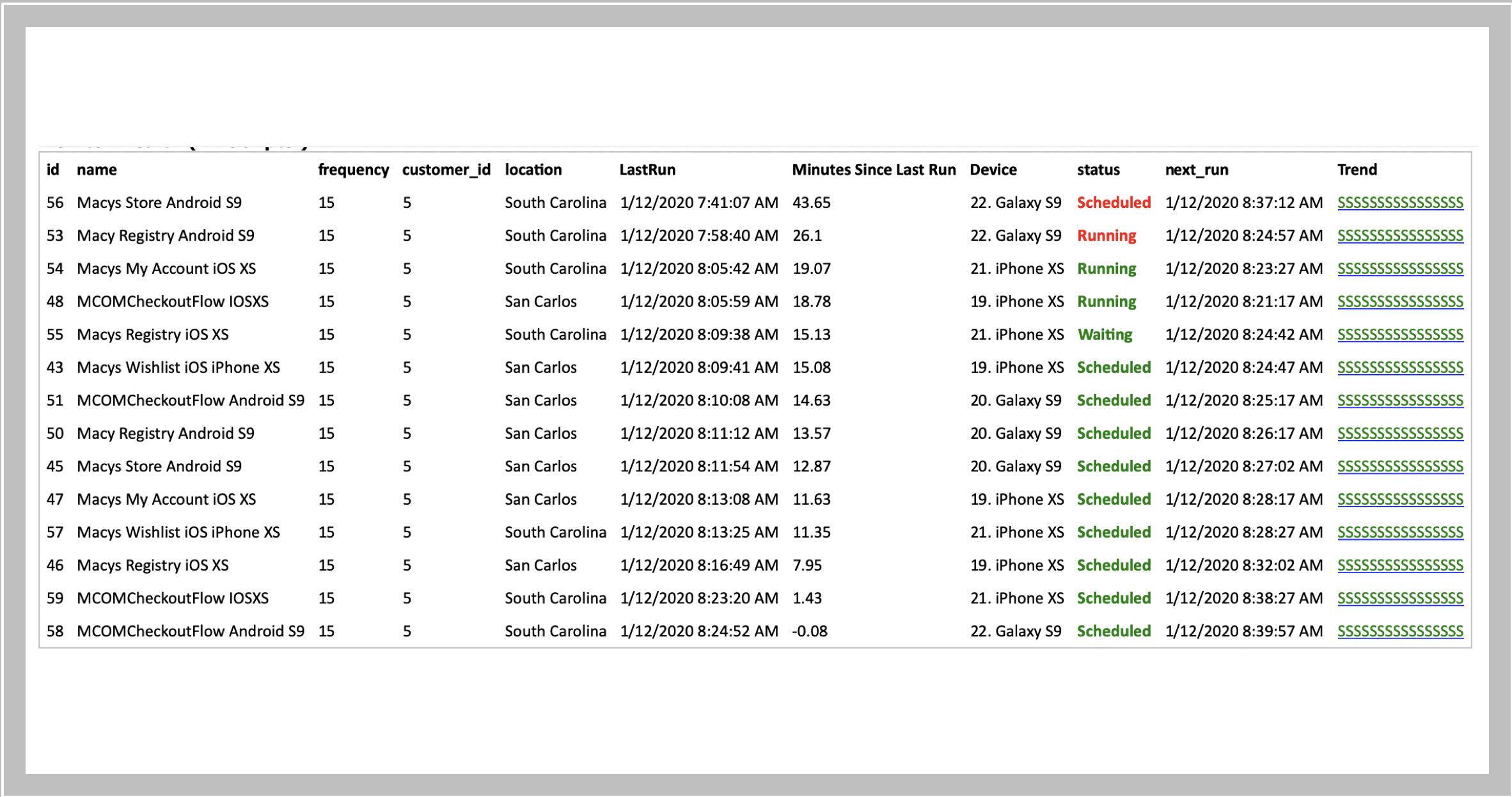Click minutes value 1.43
The width and height of the screenshot is (1512, 797).
tap(807, 598)
